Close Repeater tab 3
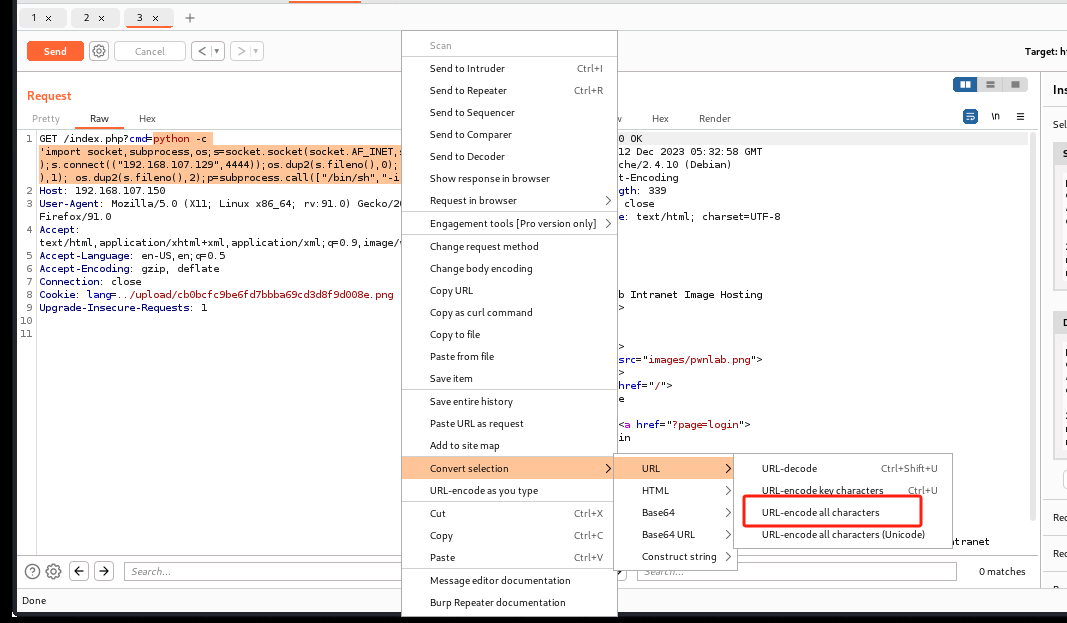Screen dimensions: 1067x623 (155, 18)
